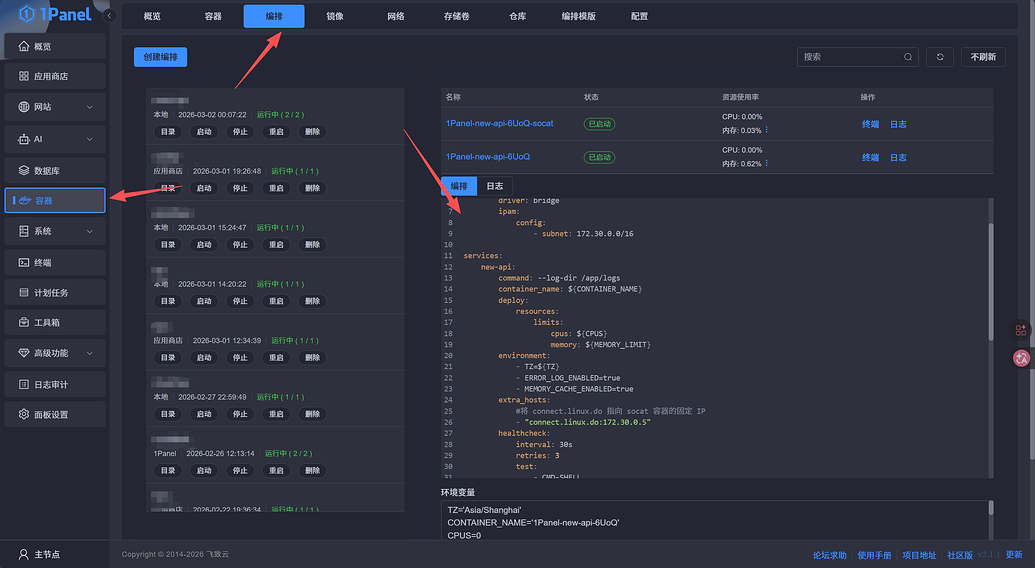Expand the 高级功能 sidebar submenu arrow
Viewport: 1035px width, 568px height.
[x=90, y=354]
